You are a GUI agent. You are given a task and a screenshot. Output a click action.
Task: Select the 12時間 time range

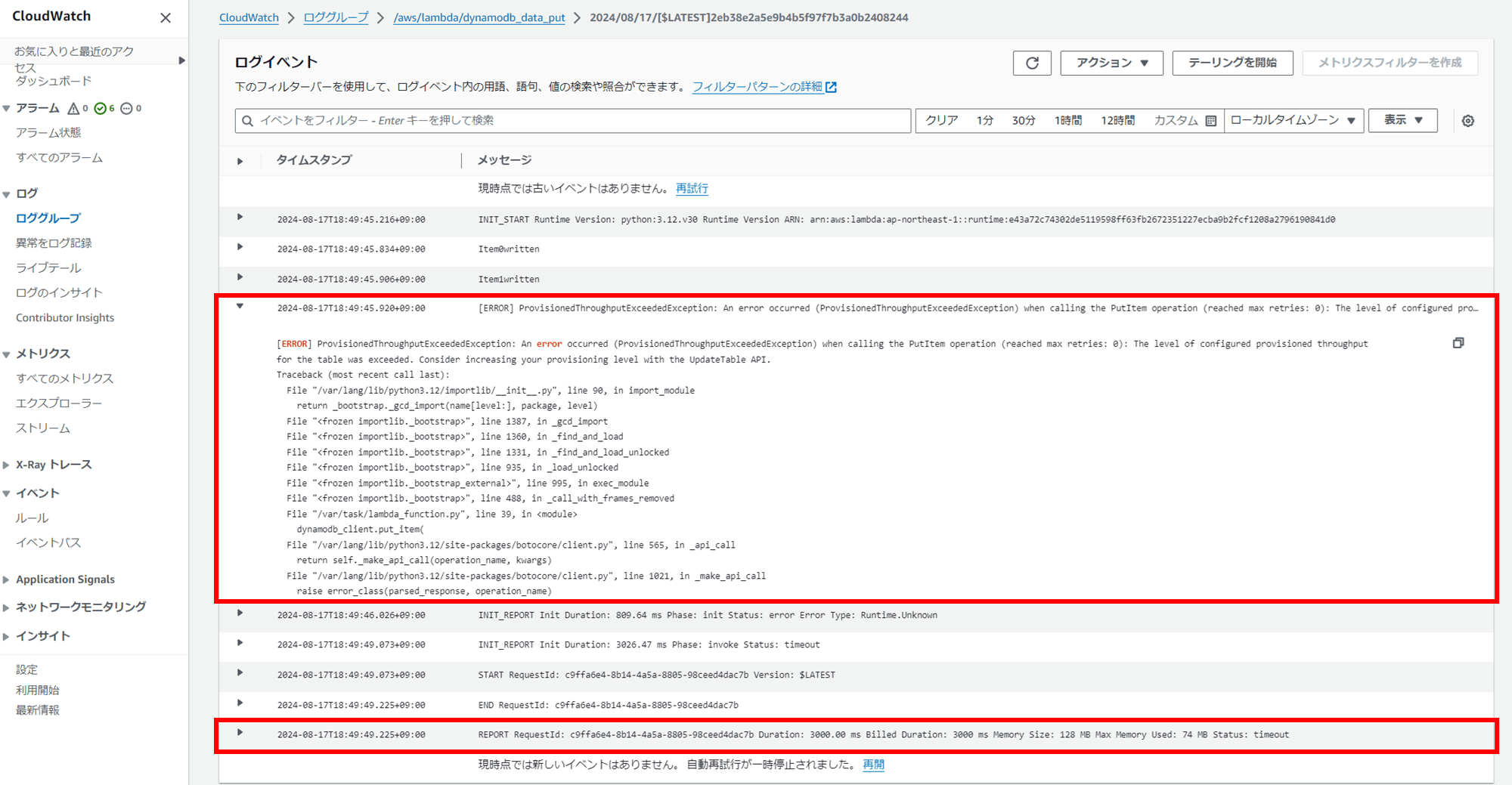coord(1117,121)
